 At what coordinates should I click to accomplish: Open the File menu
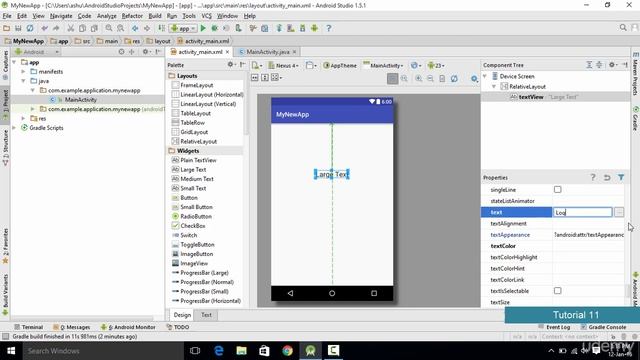point(7,16)
